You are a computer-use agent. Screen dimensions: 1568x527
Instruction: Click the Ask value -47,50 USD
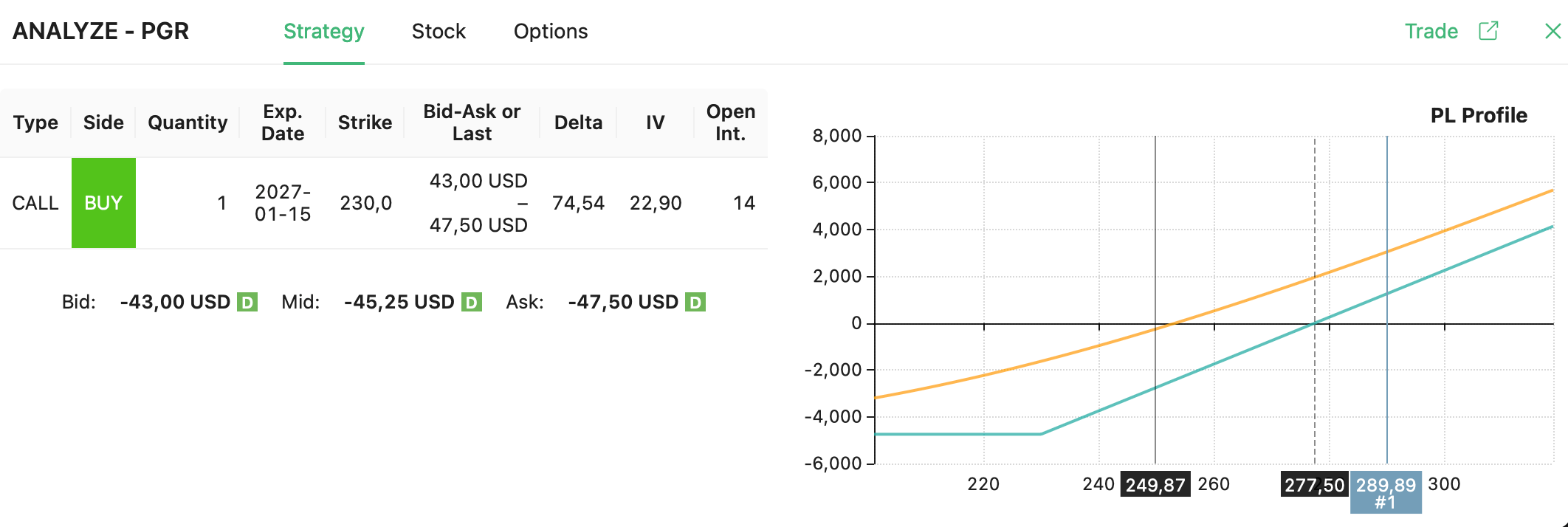click(x=623, y=302)
